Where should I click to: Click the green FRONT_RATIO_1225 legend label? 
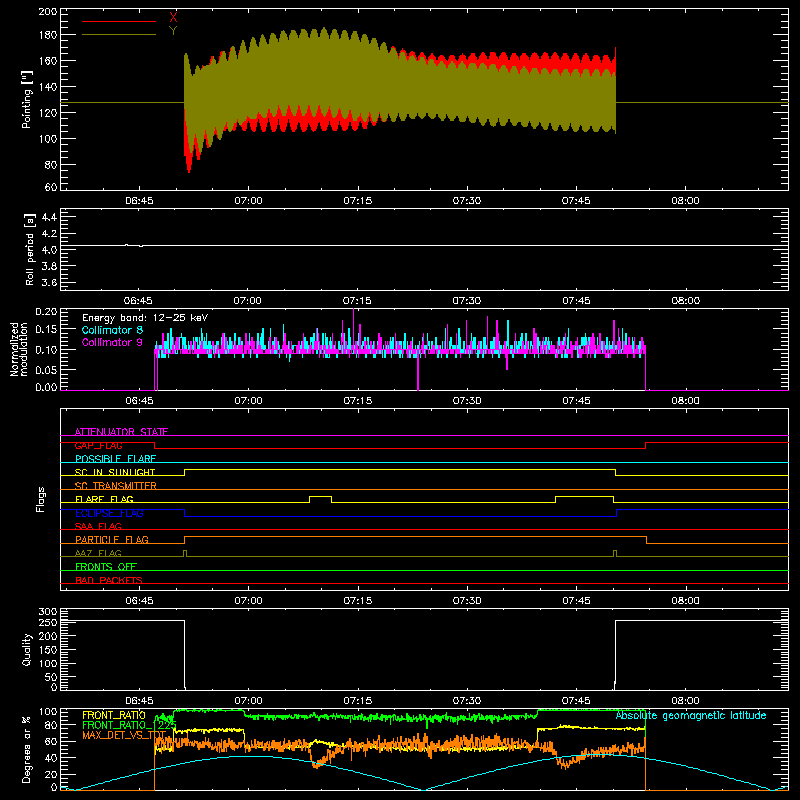pyautogui.click(x=129, y=724)
